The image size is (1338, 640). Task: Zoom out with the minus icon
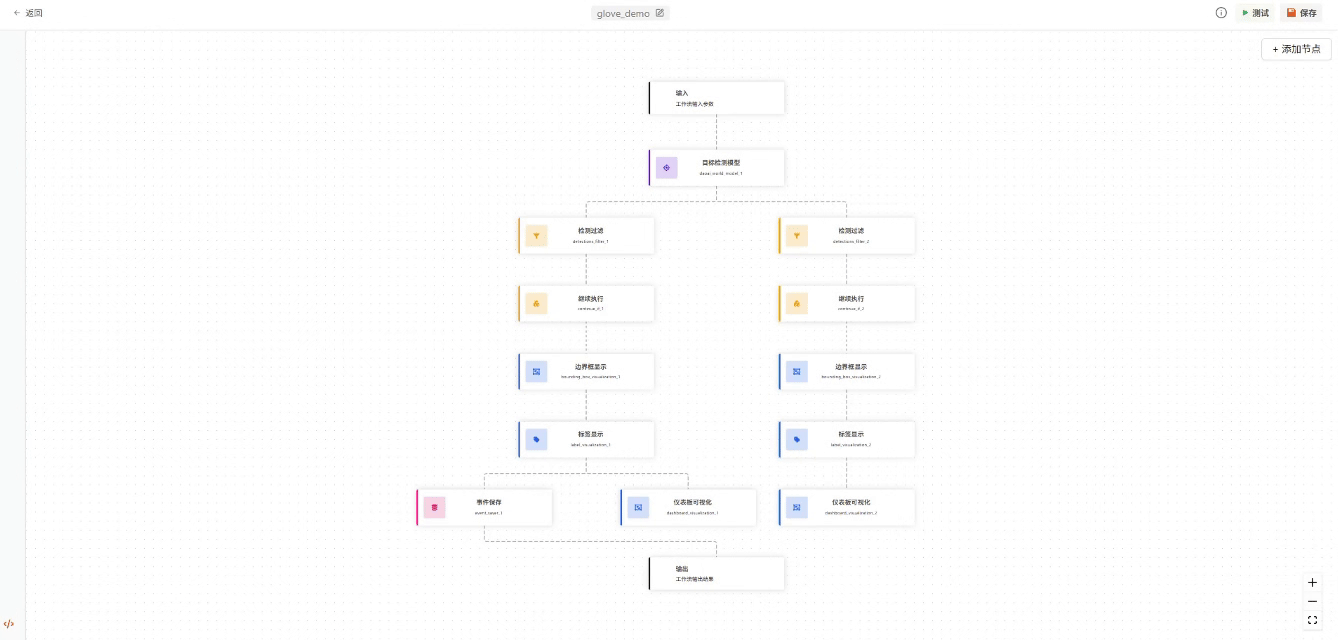[1313, 601]
